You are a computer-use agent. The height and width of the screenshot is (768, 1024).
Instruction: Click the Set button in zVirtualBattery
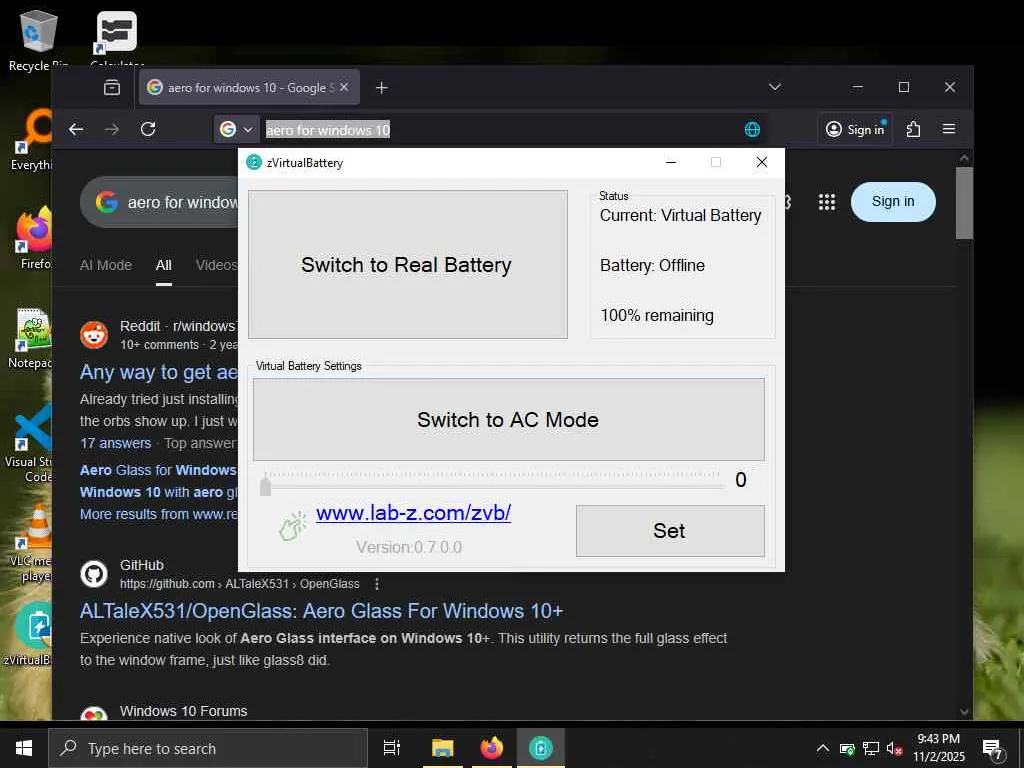pos(669,530)
